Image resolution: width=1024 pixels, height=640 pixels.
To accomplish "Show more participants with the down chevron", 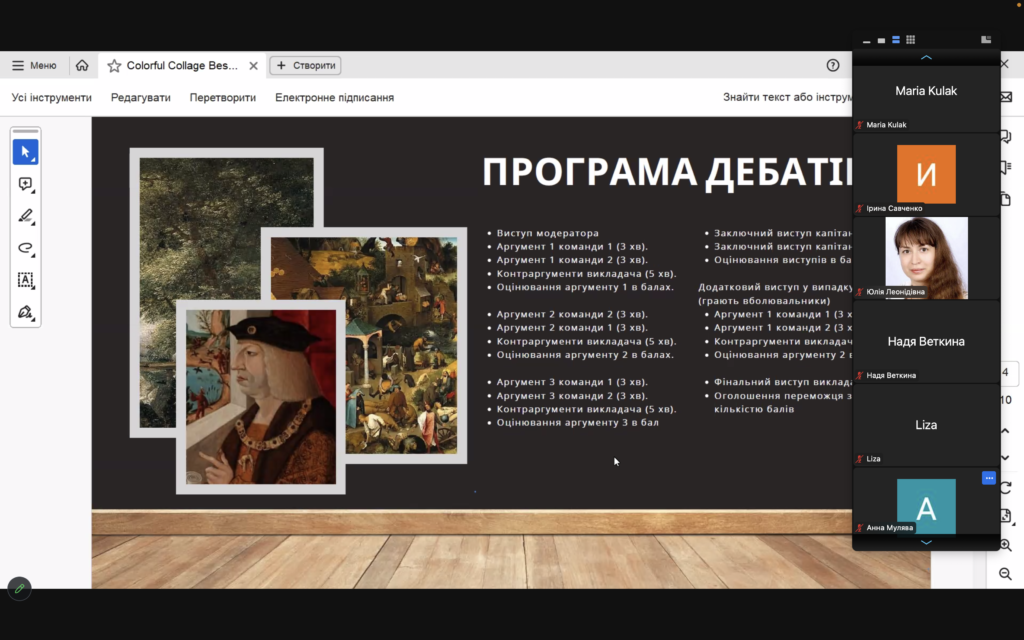I will 926,542.
